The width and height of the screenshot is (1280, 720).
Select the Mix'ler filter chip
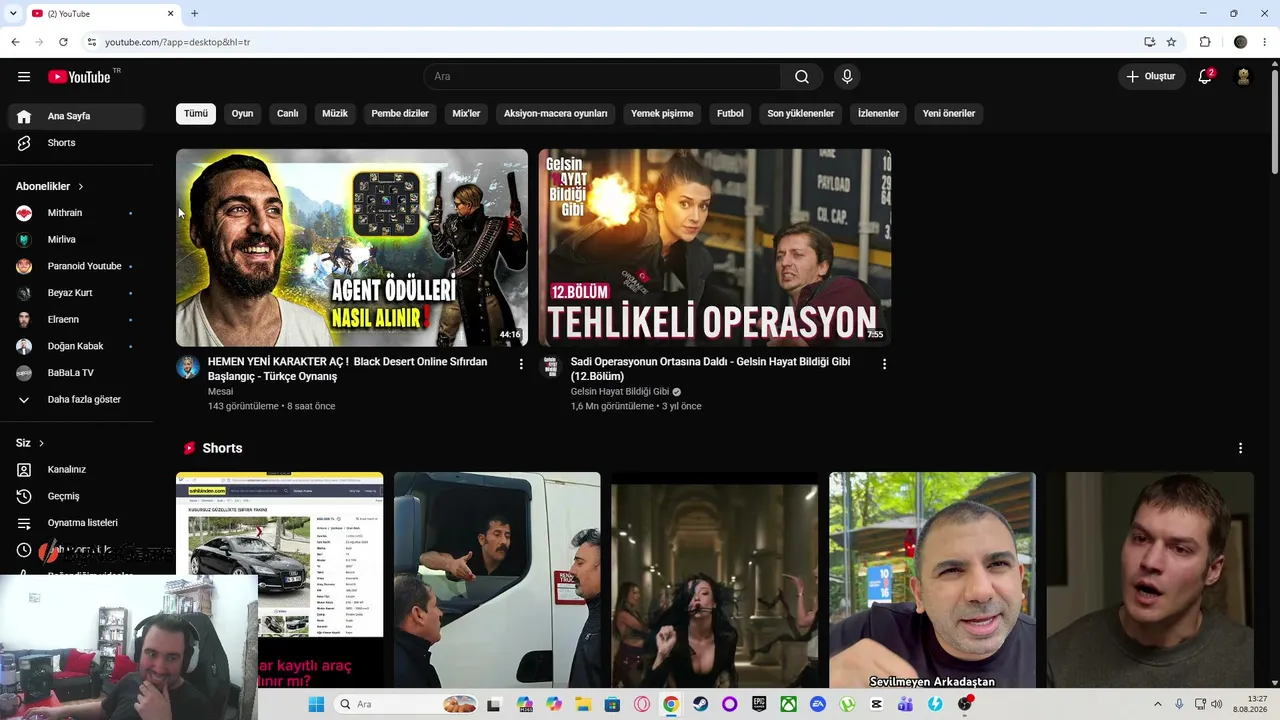(x=467, y=114)
